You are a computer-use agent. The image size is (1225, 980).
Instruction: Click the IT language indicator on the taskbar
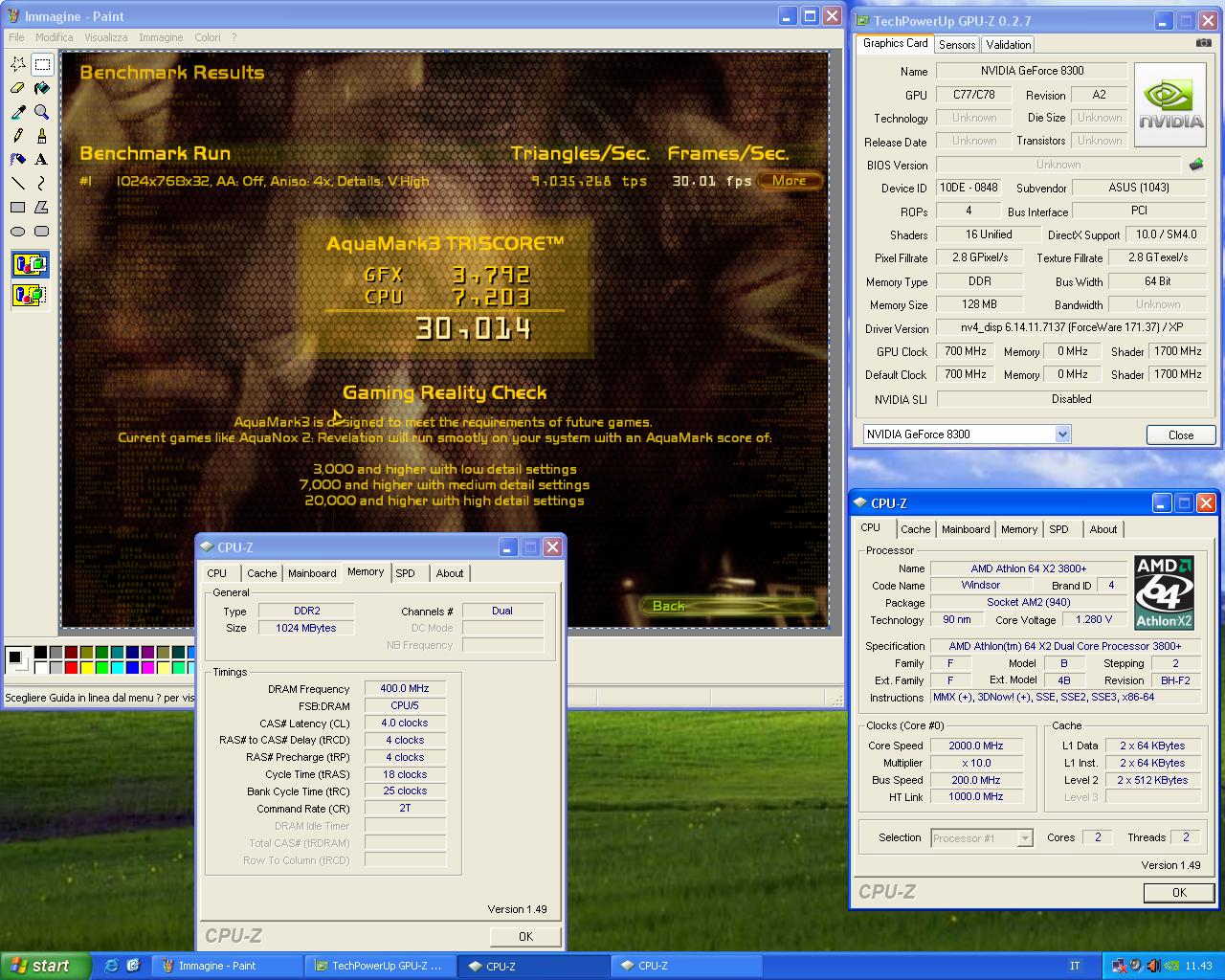1075,966
